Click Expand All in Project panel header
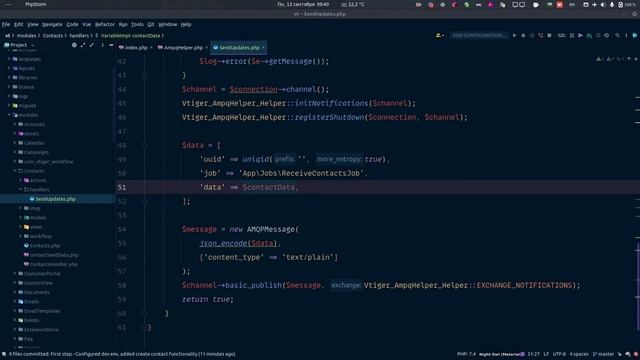 (83, 45)
